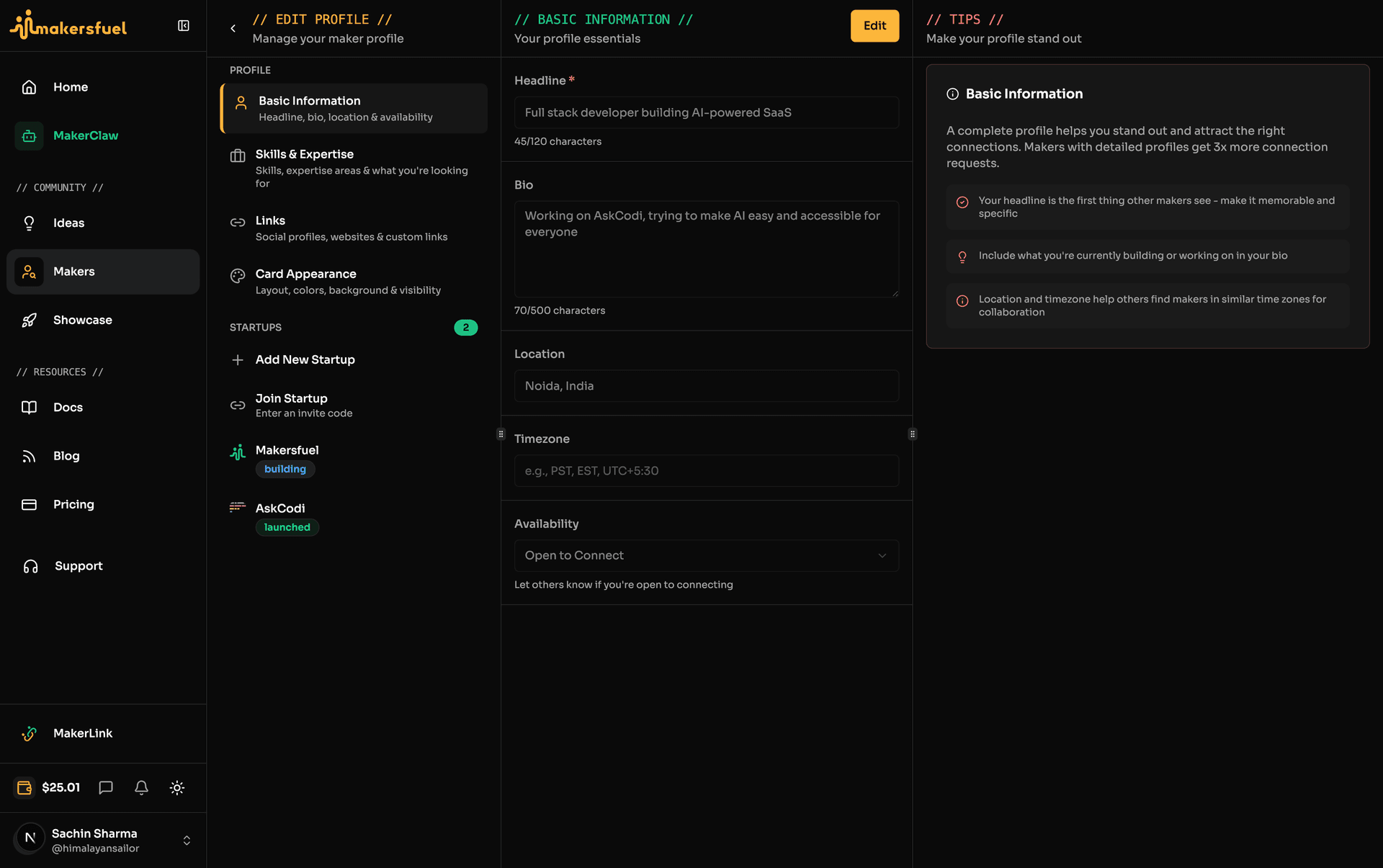Screen dimensions: 1383x868
Task: Click the Location input field
Action: click(706, 386)
